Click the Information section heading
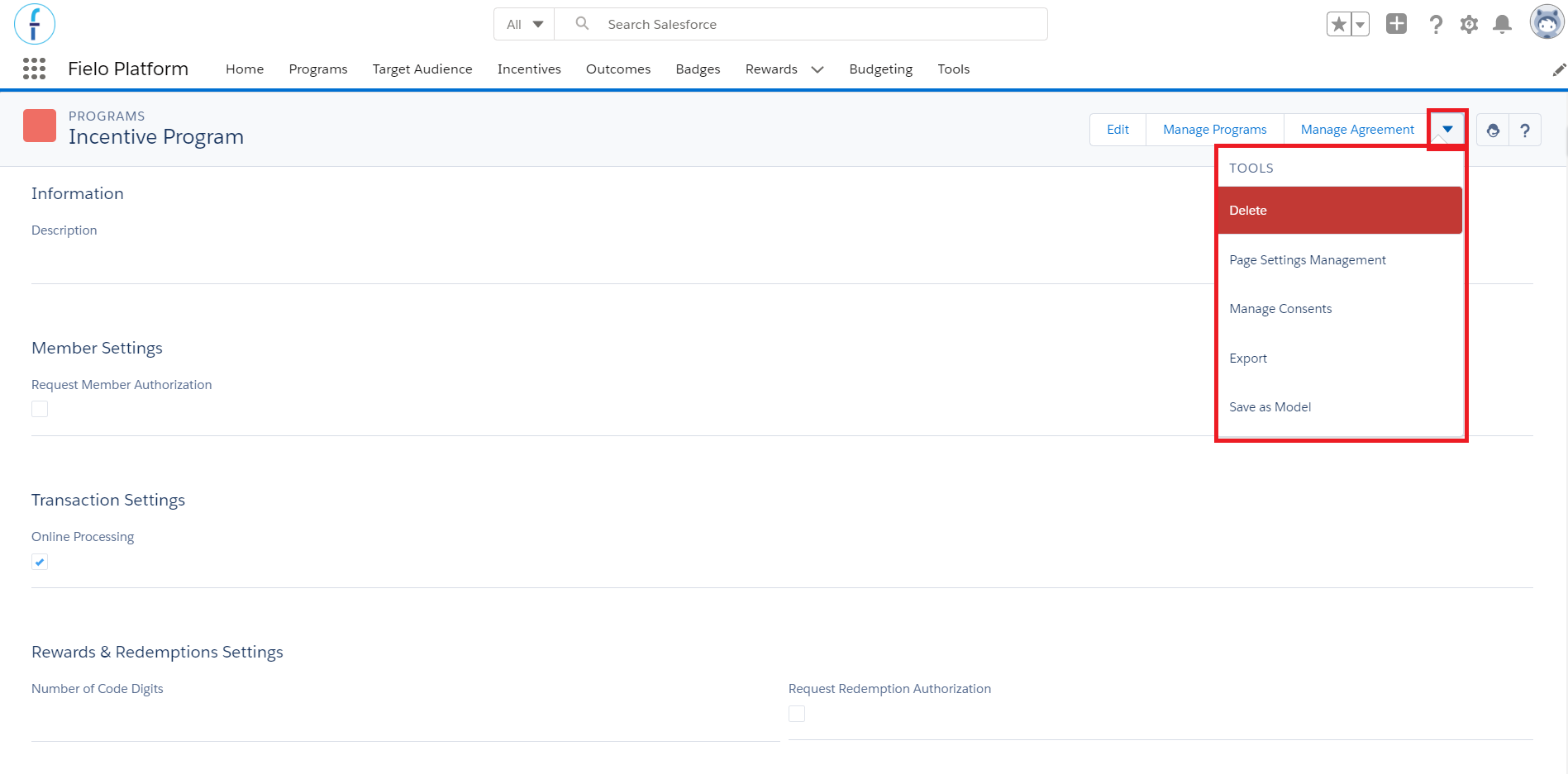This screenshot has width=1568, height=774. (78, 193)
